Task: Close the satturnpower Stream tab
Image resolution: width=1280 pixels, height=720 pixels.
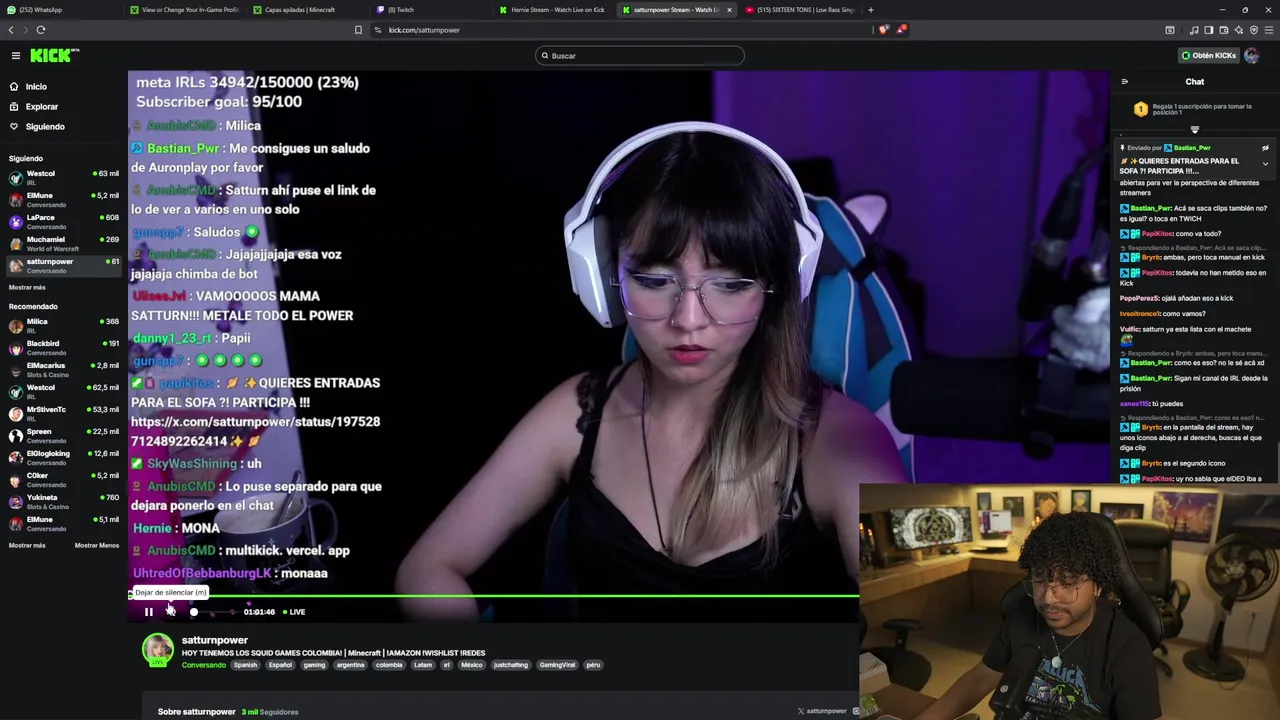Action: (729, 10)
